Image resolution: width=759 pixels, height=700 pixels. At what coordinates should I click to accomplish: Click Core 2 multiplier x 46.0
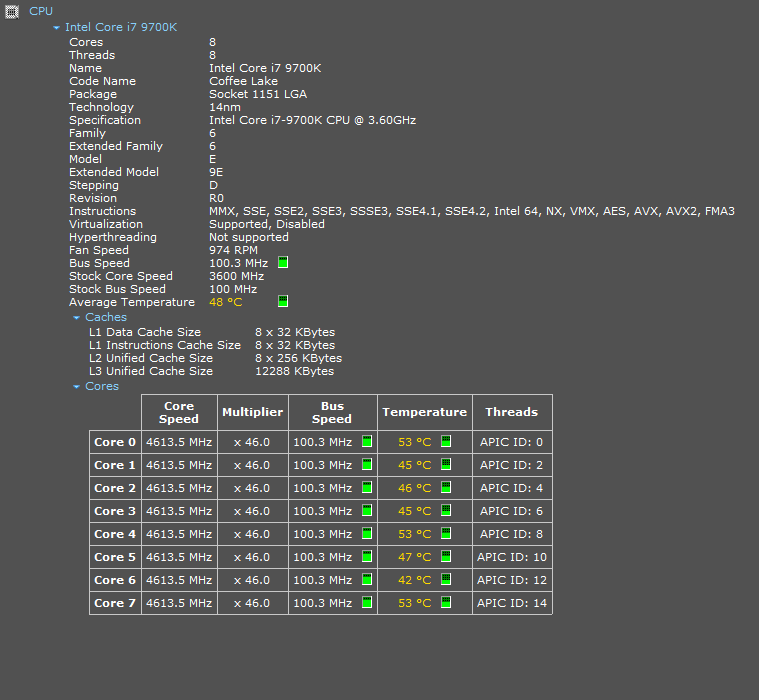click(x=252, y=488)
